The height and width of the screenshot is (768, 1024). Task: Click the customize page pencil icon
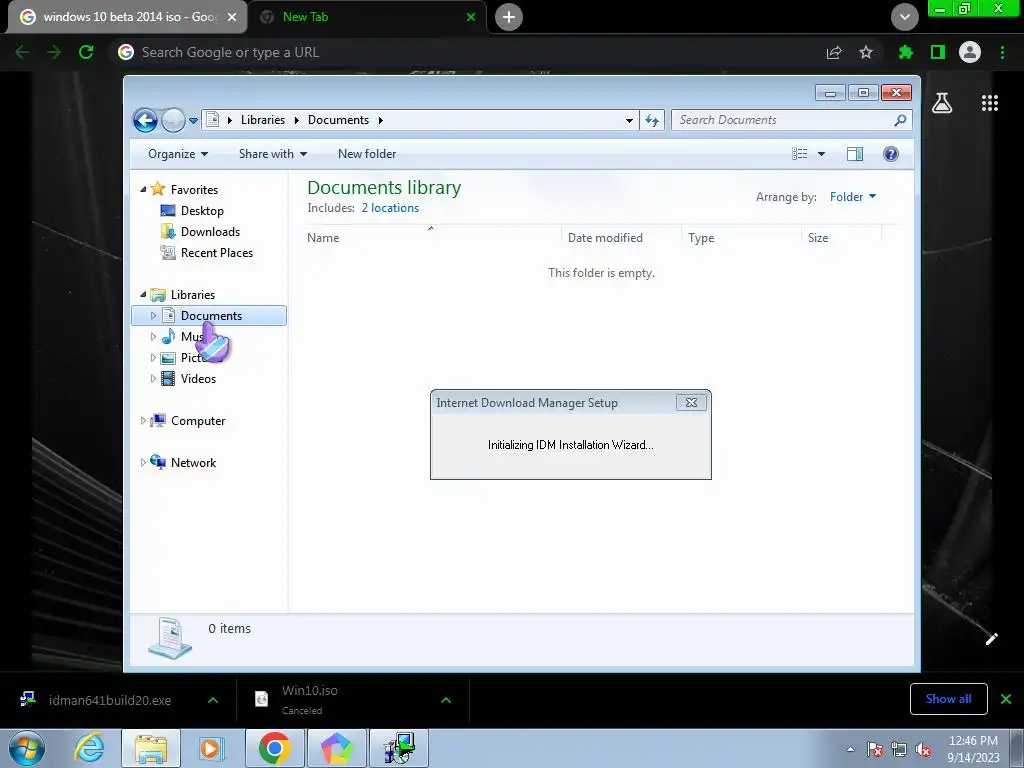[x=991, y=639]
